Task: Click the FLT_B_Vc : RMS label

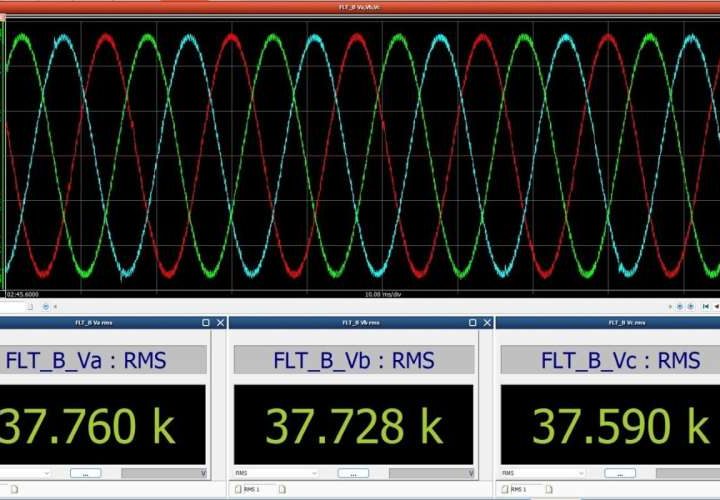Action: click(621, 360)
